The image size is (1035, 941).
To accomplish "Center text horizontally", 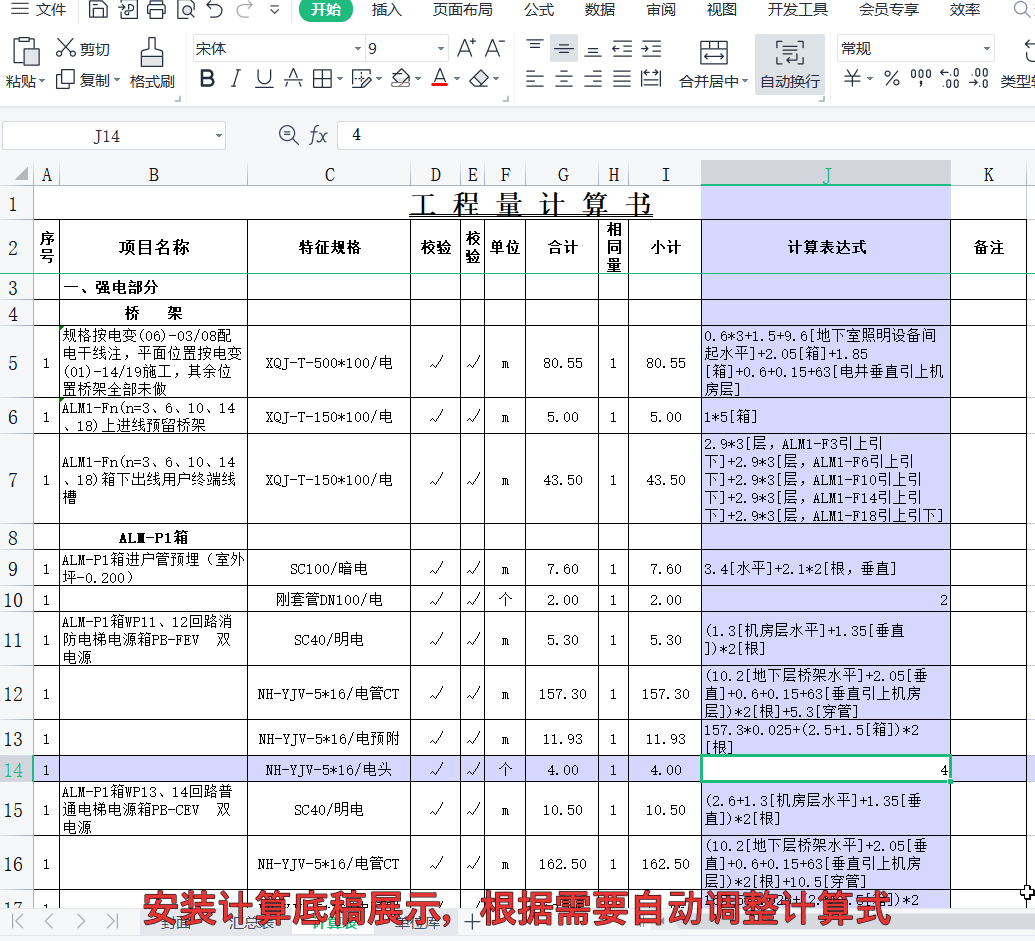I will pos(564,79).
